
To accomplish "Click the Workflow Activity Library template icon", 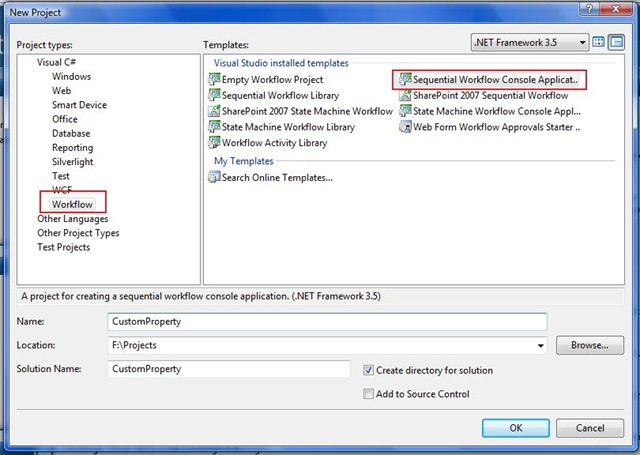I will pyautogui.click(x=214, y=142).
